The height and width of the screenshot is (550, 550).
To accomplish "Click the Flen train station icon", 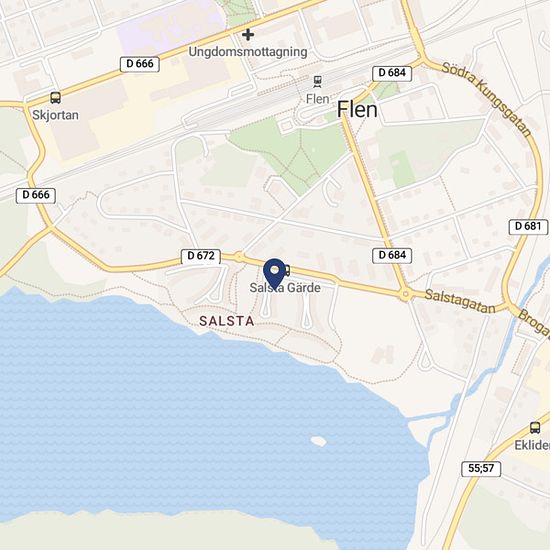I will [318, 82].
